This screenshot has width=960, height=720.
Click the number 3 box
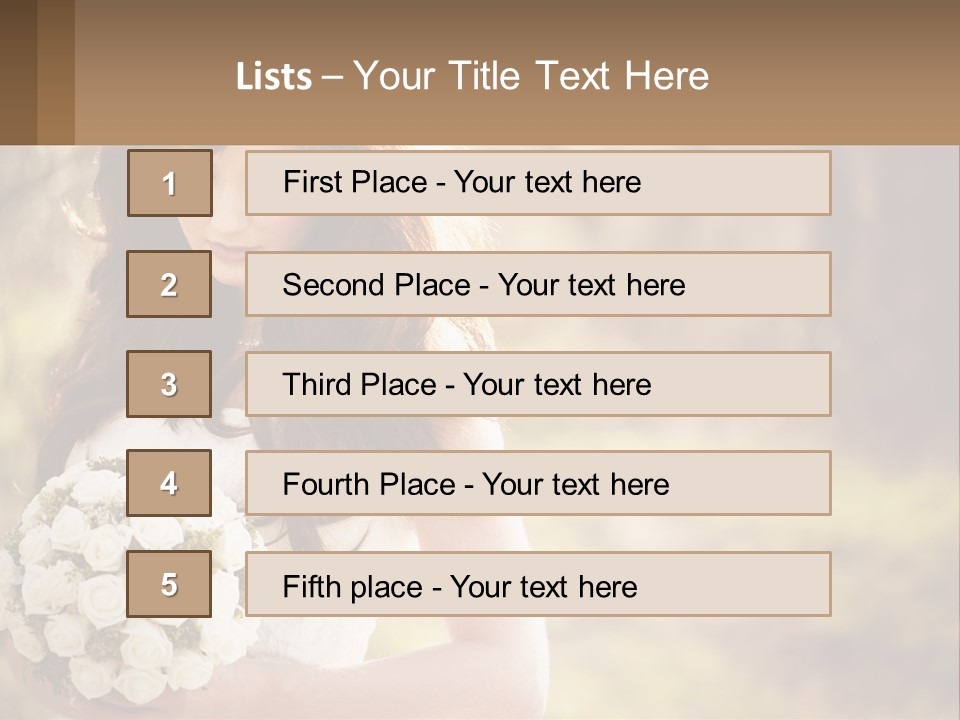(169, 384)
